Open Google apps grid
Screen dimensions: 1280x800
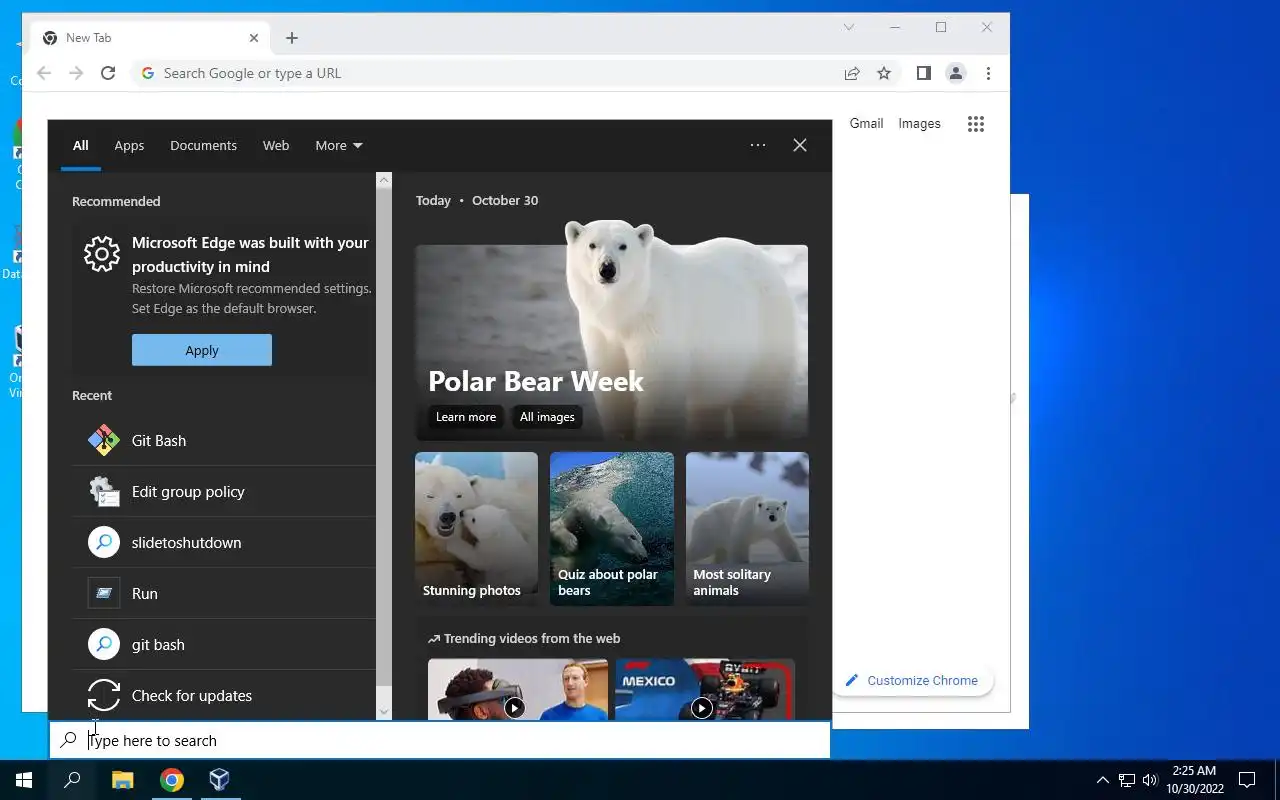tap(976, 124)
